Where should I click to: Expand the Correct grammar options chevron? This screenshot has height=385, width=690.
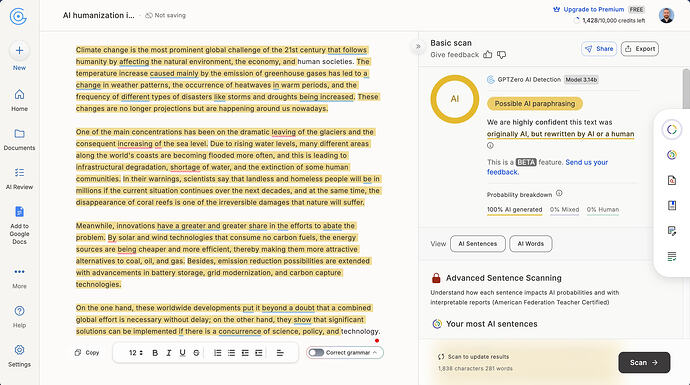[375, 352]
